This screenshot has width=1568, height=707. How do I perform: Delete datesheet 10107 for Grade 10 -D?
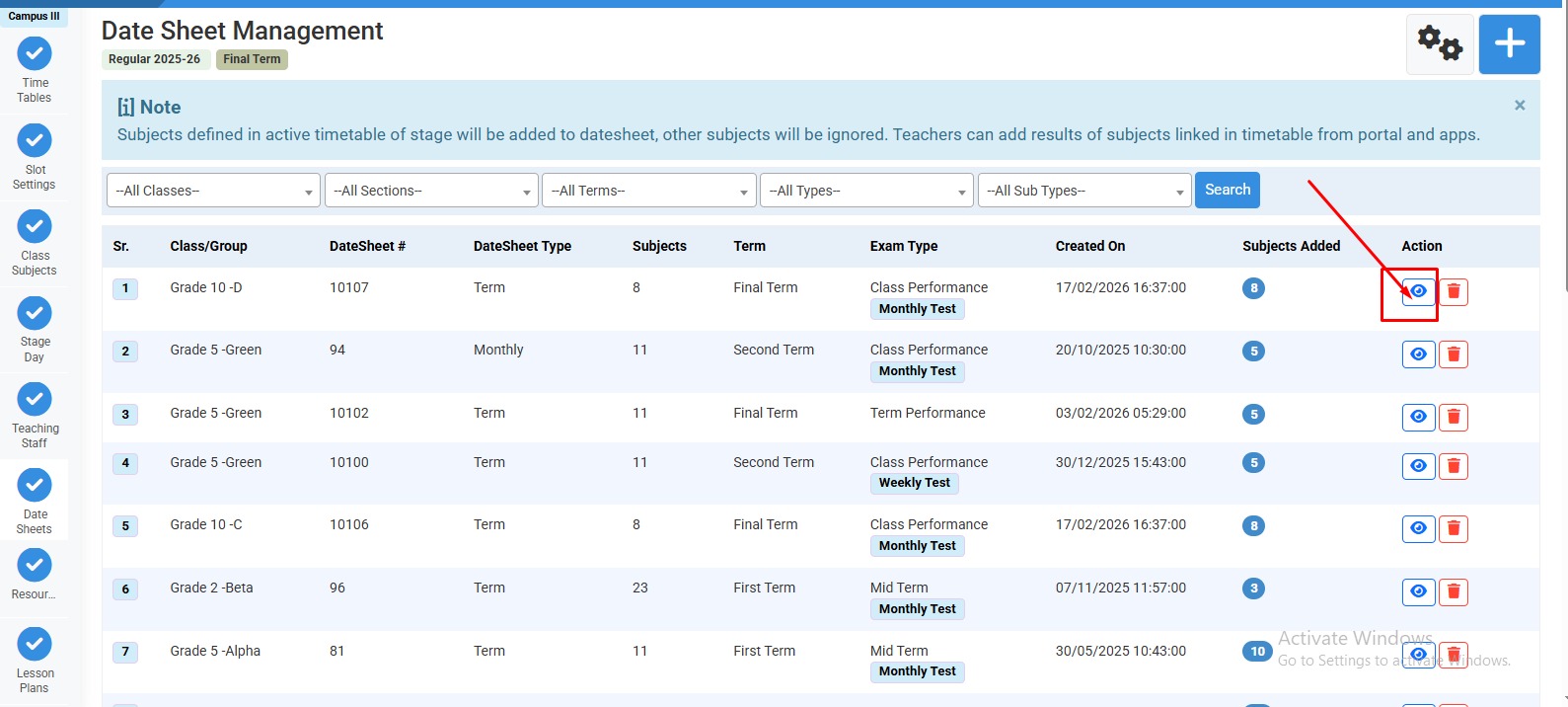[x=1454, y=292]
